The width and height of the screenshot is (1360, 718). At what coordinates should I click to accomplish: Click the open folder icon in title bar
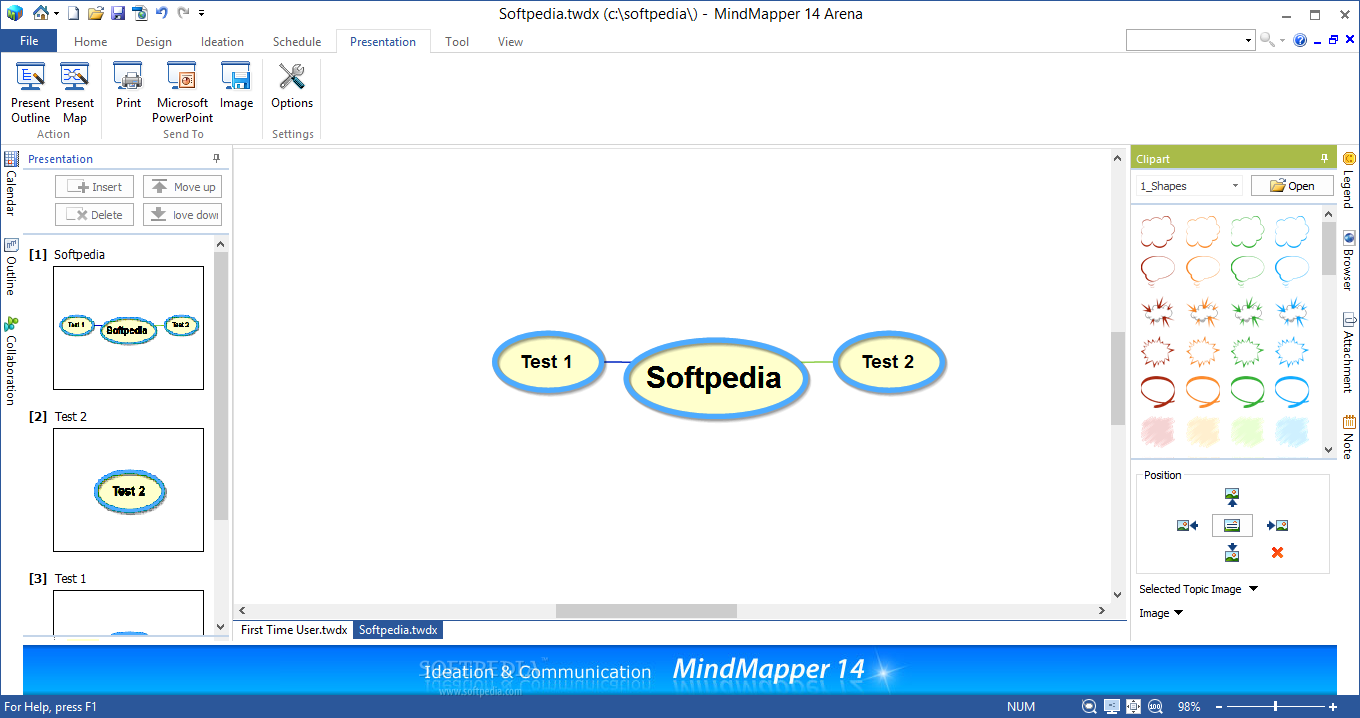[x=96, y=13]
